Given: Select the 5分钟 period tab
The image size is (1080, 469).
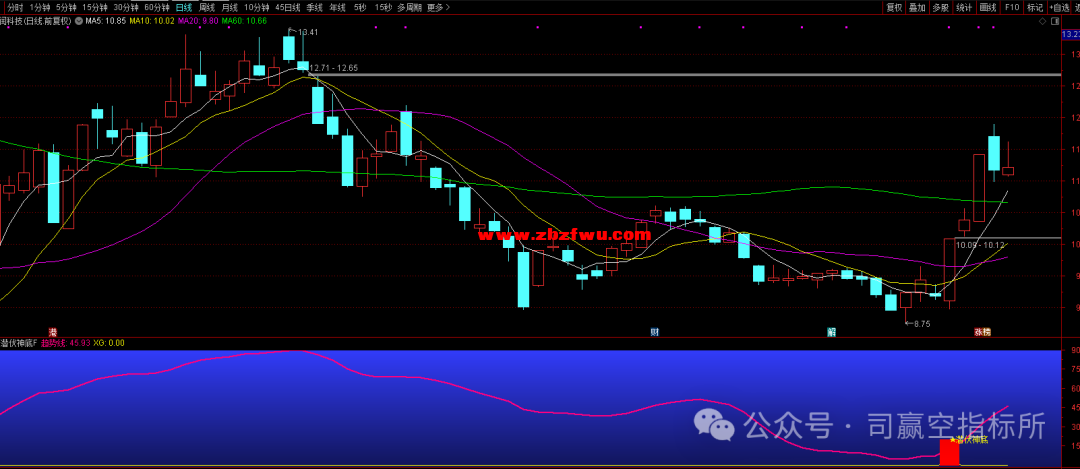Looking at the screenshot, I should coord(66,8).
